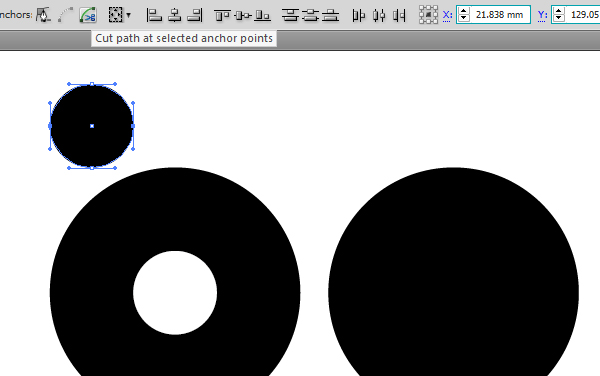Open the Align To dropdown arrow

pyautogui.click(x=129, y=15)
